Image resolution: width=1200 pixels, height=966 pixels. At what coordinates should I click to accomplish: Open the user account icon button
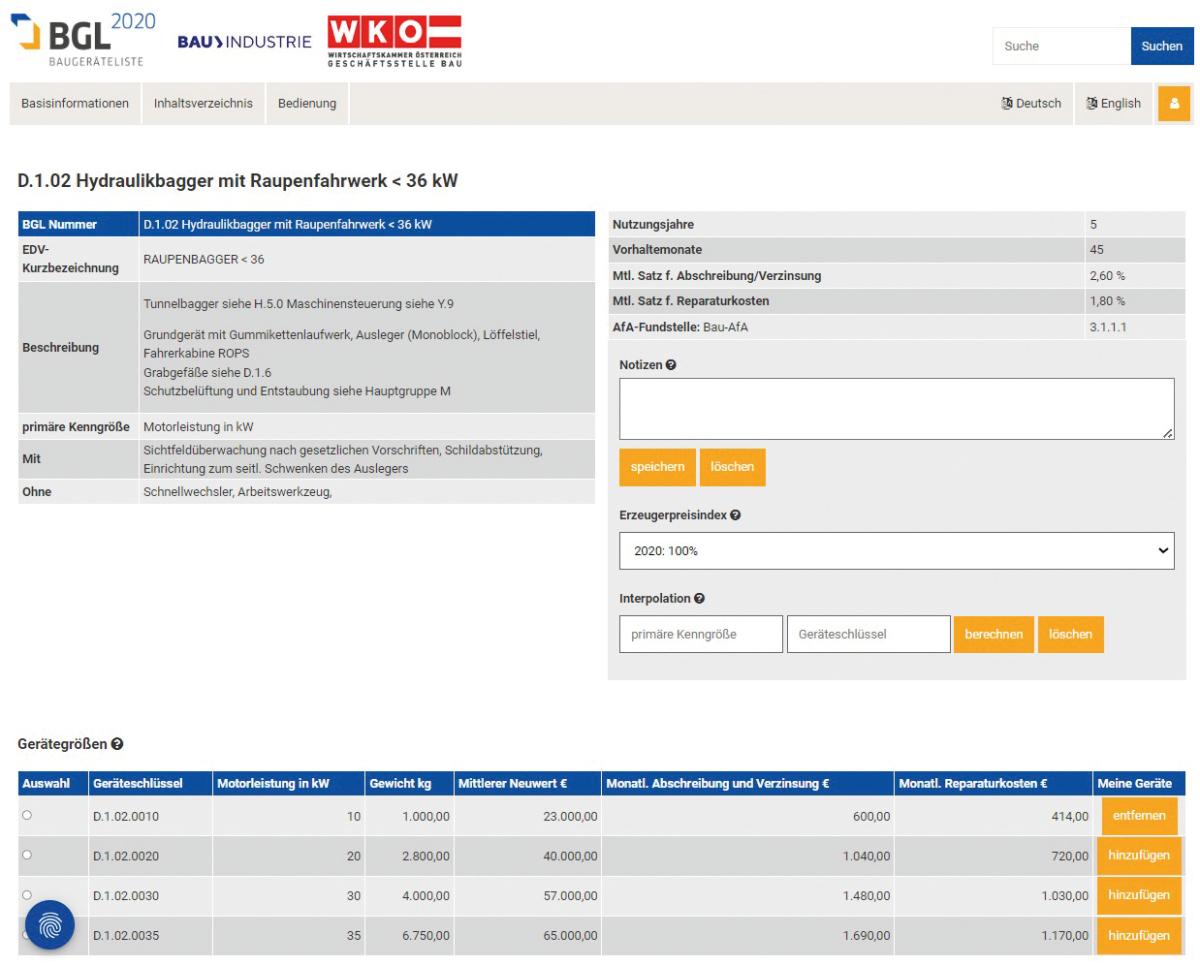click(1174, 103)
